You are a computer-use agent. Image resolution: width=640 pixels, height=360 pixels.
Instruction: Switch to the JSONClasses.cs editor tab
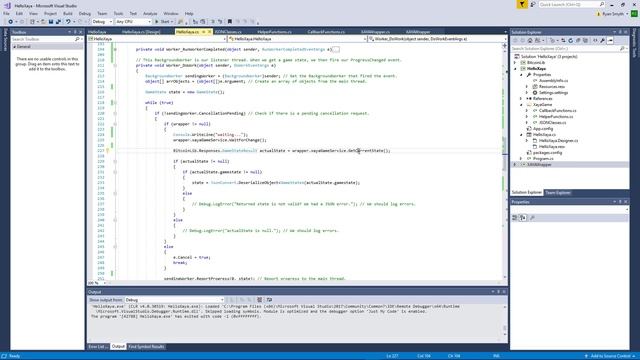pyautogui.click(x=228, y=32)
